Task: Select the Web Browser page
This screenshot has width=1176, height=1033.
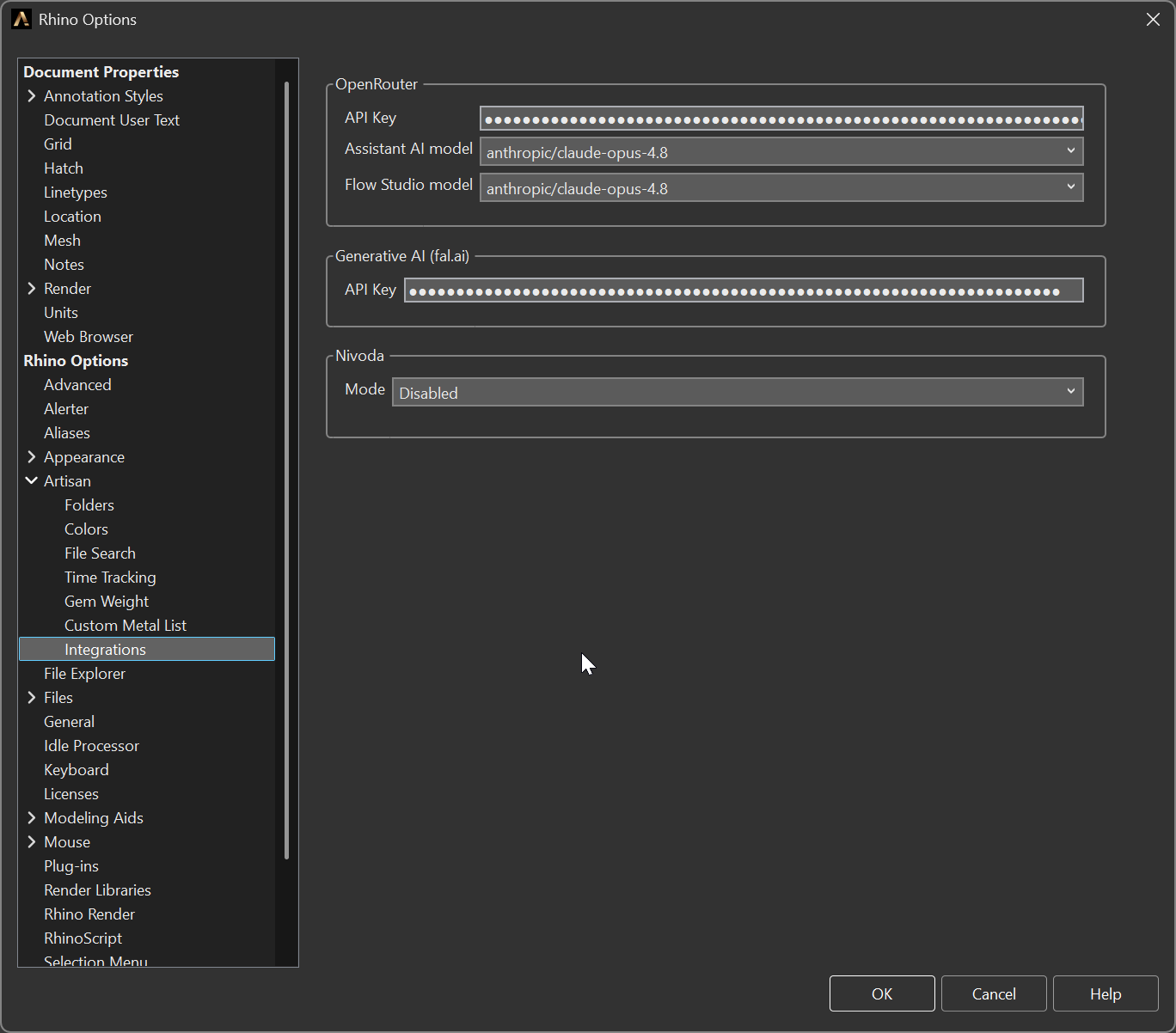Action: (x=89, y=337)
